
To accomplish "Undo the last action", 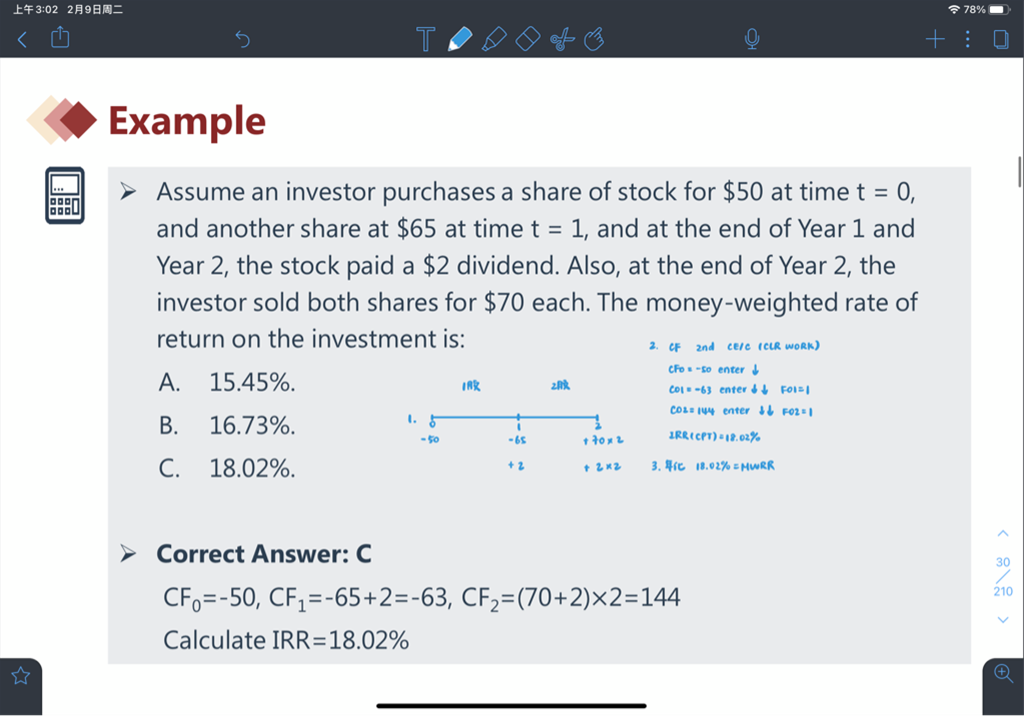I will tap(242, 39).
